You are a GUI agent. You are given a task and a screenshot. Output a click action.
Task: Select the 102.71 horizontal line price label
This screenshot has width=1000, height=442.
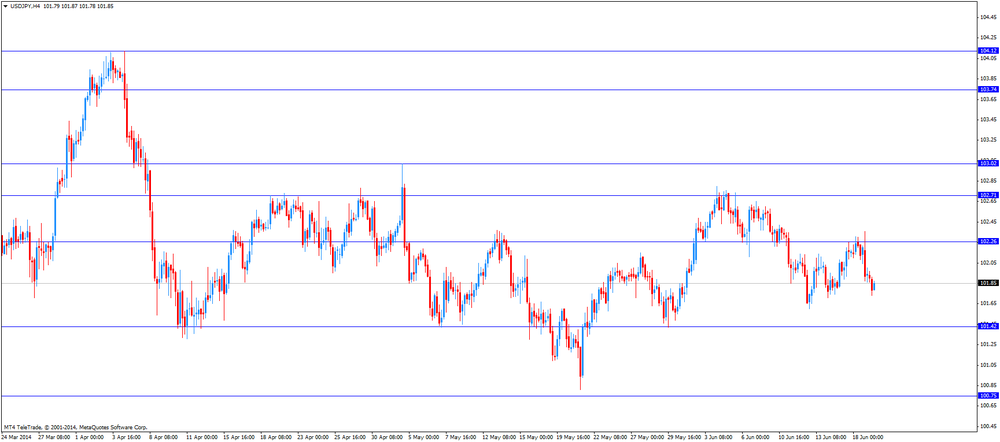point(988,195)
